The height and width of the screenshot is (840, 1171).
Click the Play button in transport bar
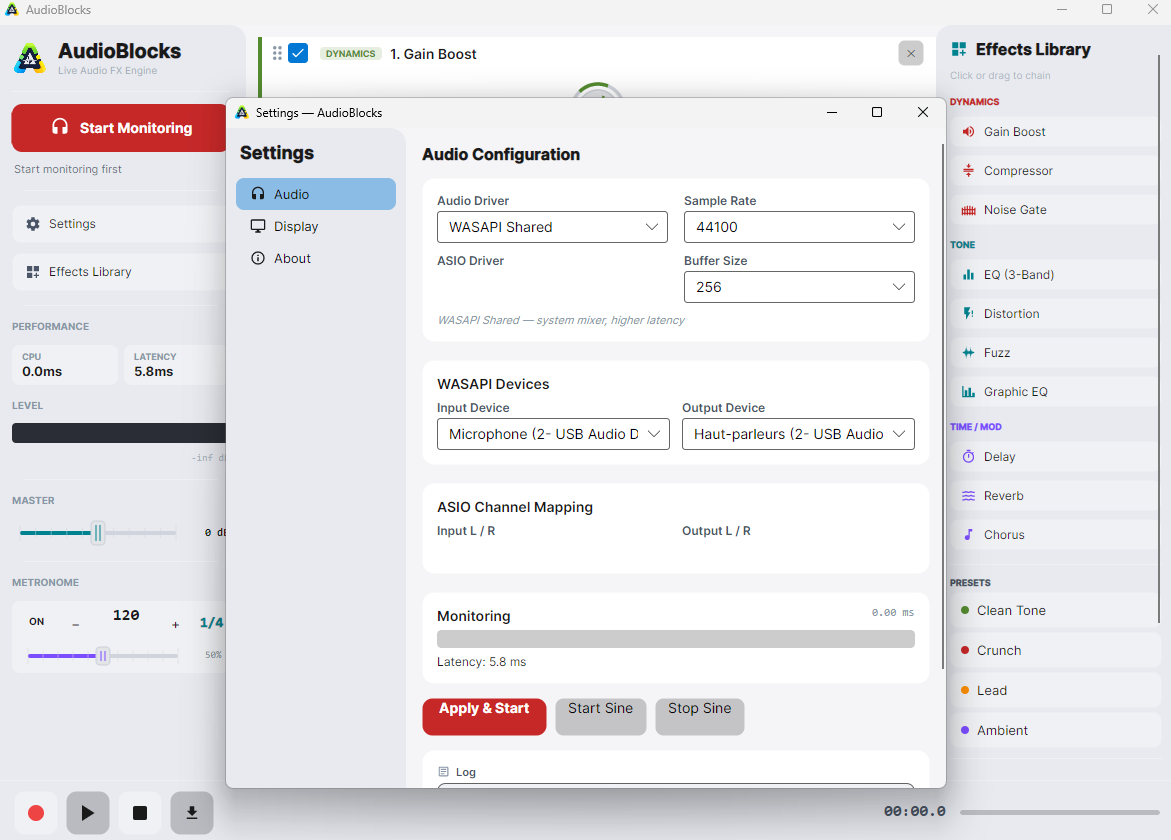pos(87,812)
